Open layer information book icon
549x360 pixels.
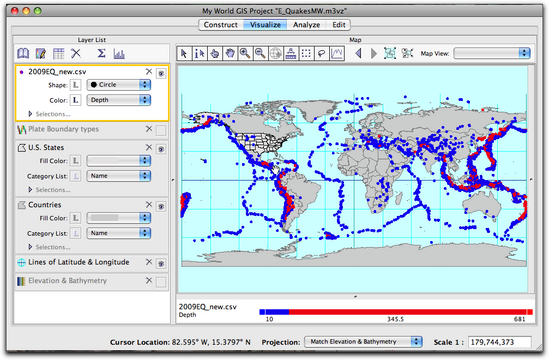[23, 54]
